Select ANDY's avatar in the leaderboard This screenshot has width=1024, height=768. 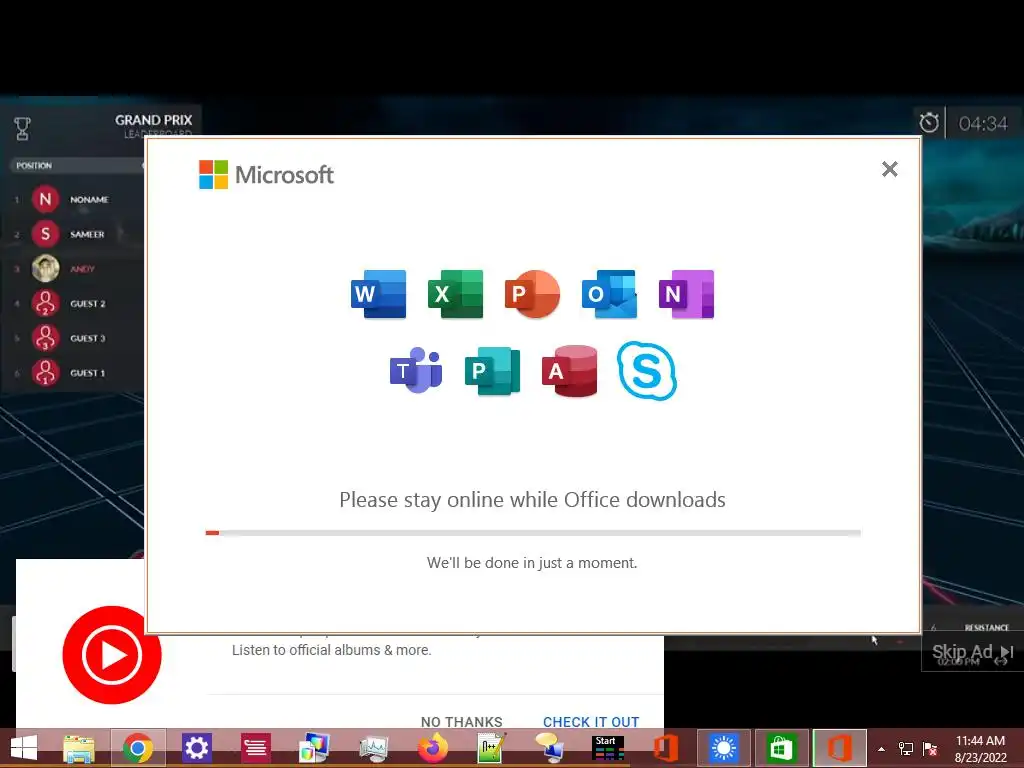coord(45,268)
